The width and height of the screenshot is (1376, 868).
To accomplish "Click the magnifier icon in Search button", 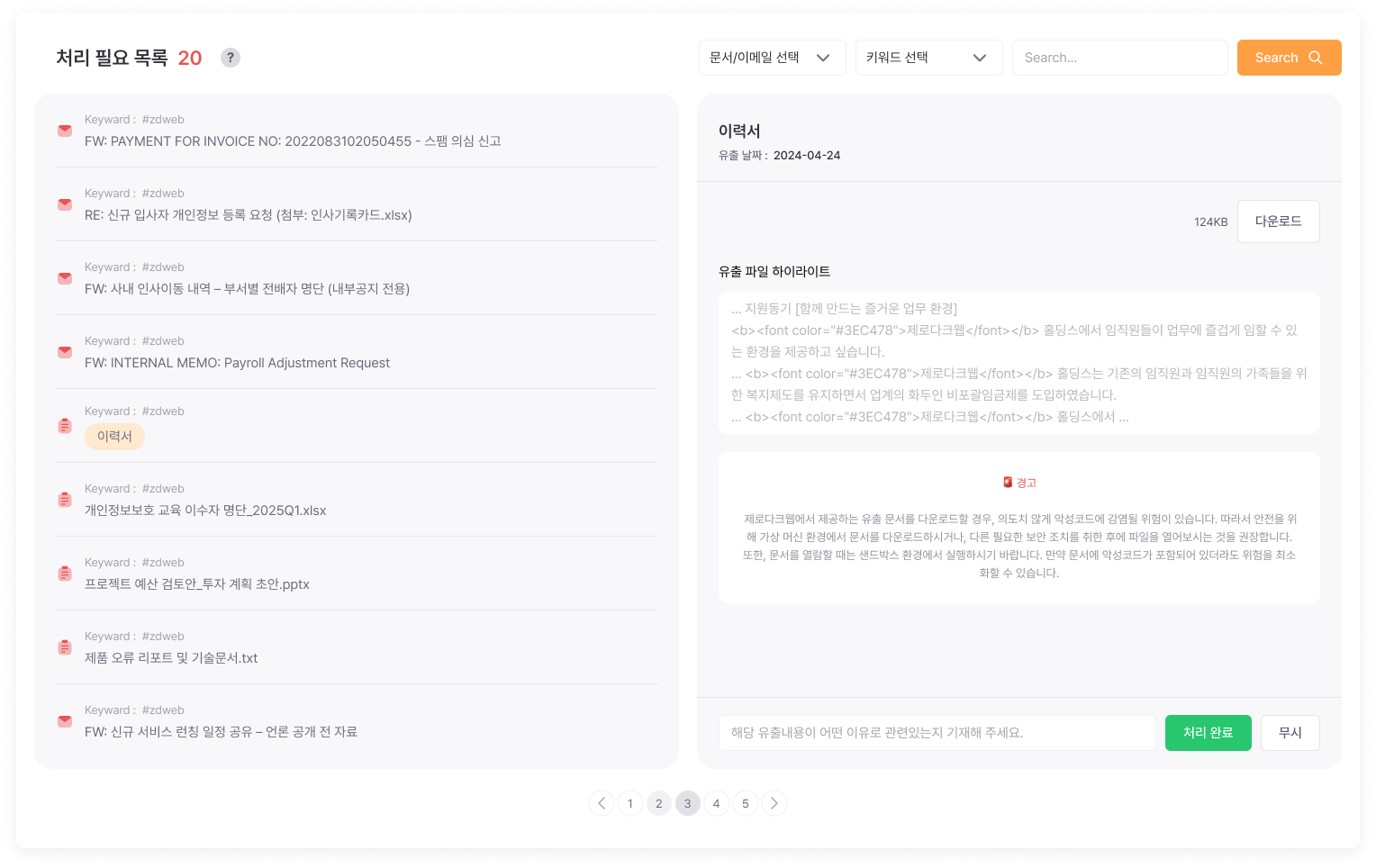I will 1315,58.
